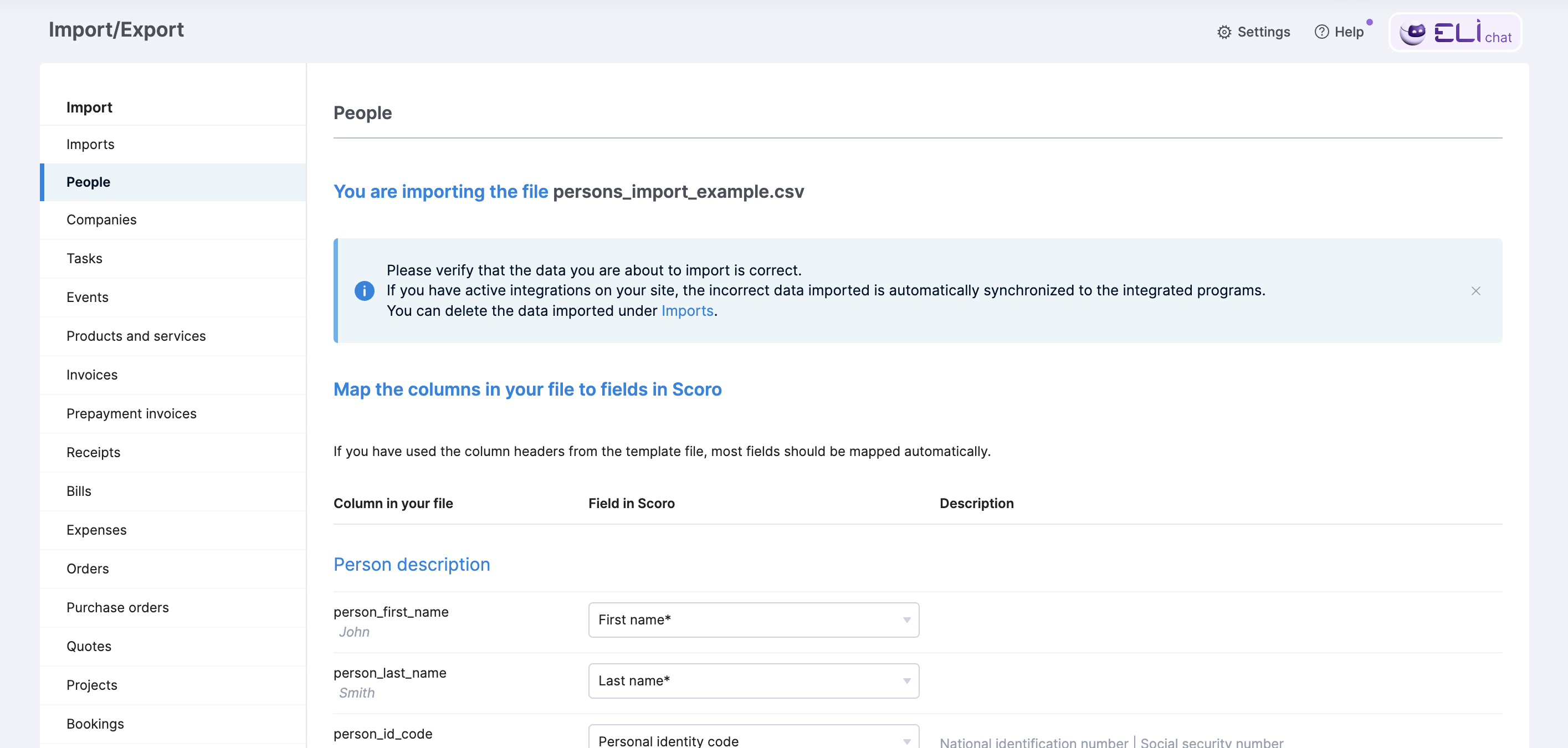Open Bookings import section
This screenshot has height=748, width=1568.
point(173,724)
